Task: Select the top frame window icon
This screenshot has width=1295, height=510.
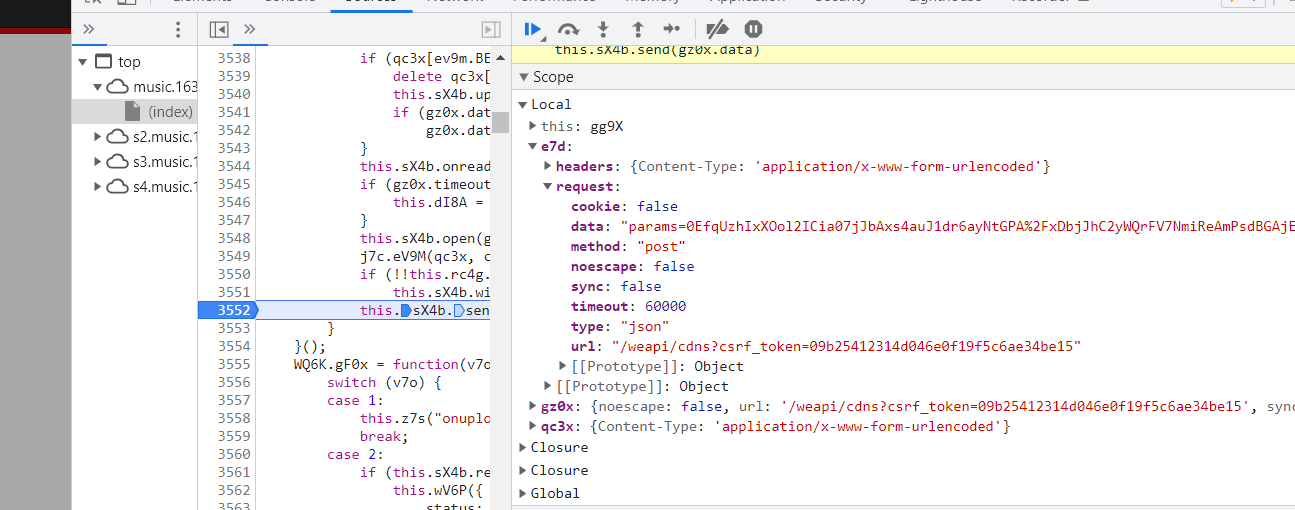Action: (103, 62)
